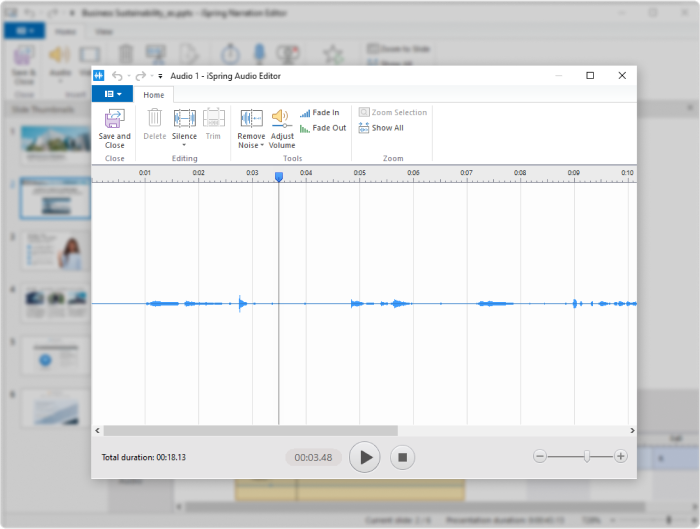Screen dimensions: 700x529
Task: Play the audio
Action: [x=364, y=457]
